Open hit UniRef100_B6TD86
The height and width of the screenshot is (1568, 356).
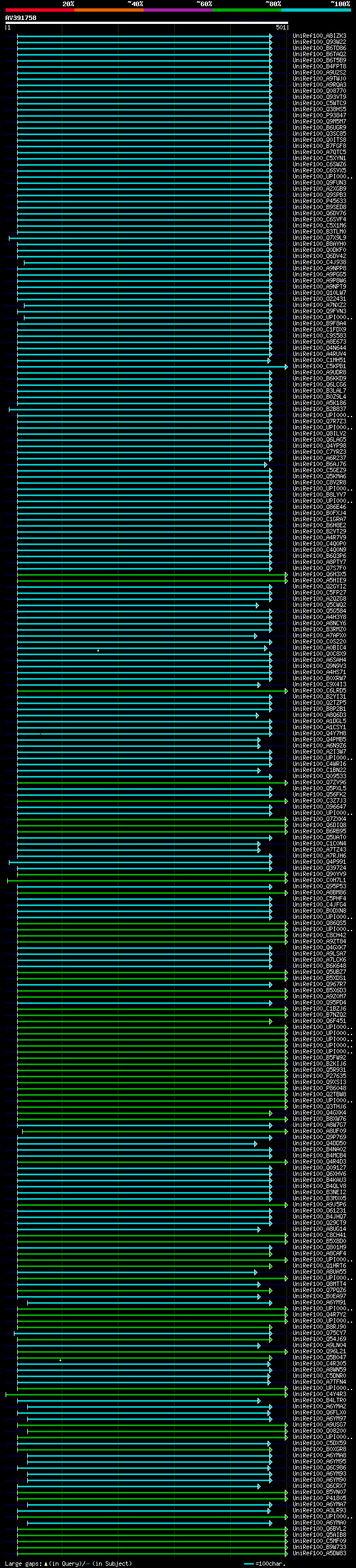click(319, 48)
